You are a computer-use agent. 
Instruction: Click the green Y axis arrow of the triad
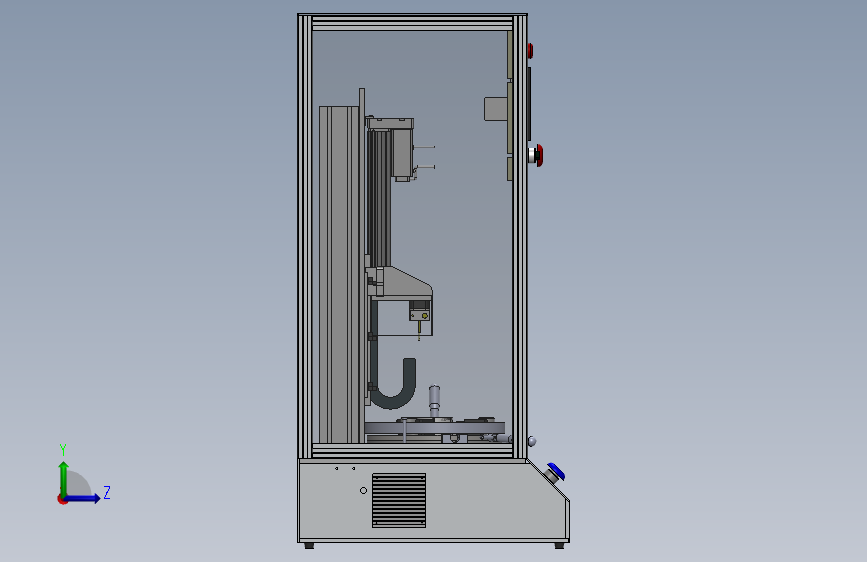[x=64, y=477]
